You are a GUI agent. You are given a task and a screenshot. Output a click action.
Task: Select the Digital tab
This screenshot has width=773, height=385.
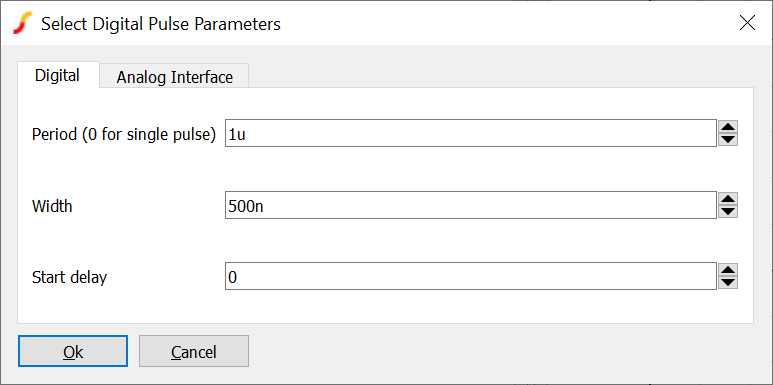pyautogui.click(x=57, y=75)
